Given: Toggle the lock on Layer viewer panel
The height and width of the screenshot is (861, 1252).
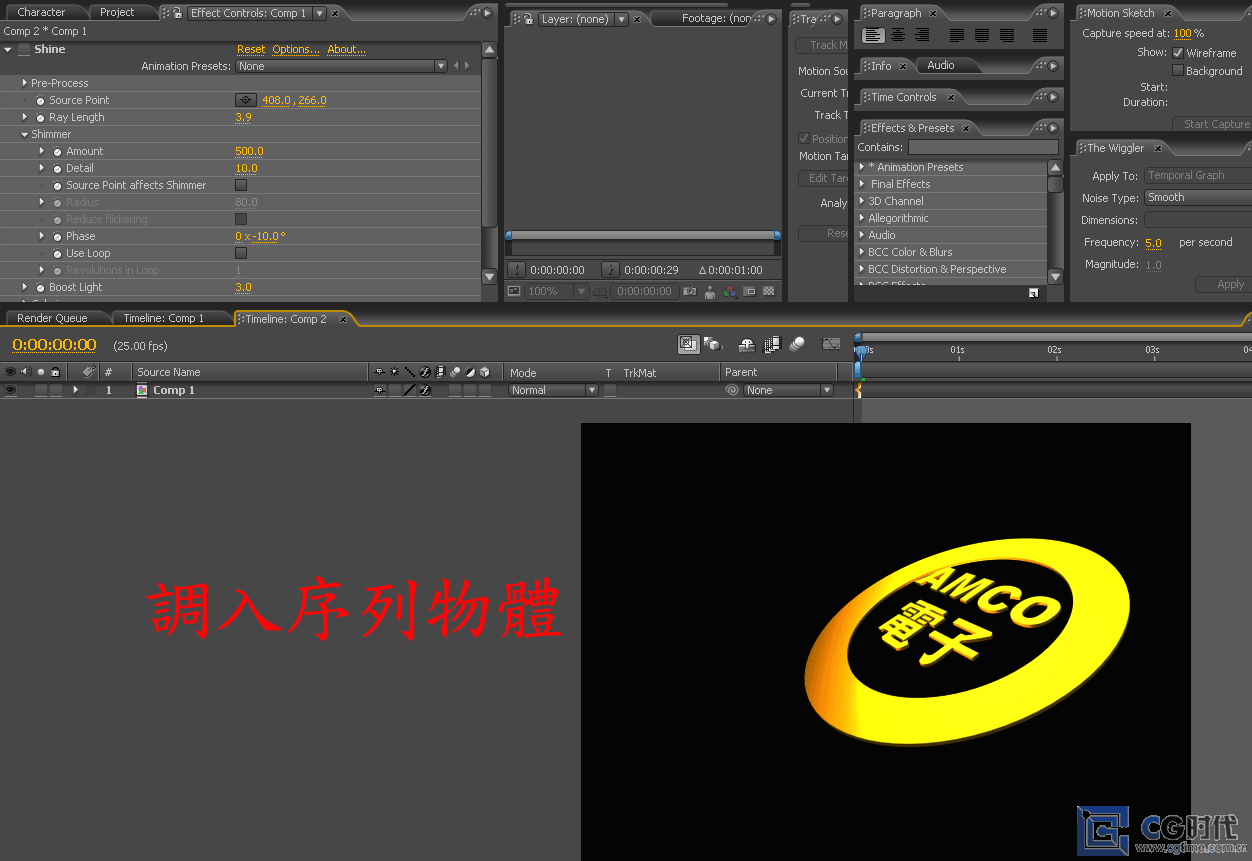Looking at the screenshot, I should point(528,19).
